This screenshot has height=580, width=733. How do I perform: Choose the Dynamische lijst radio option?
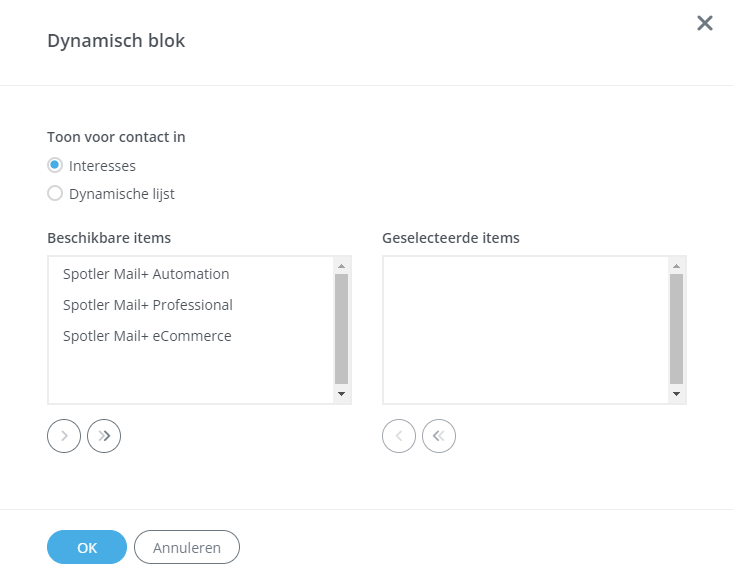click(x=55, y=194)
